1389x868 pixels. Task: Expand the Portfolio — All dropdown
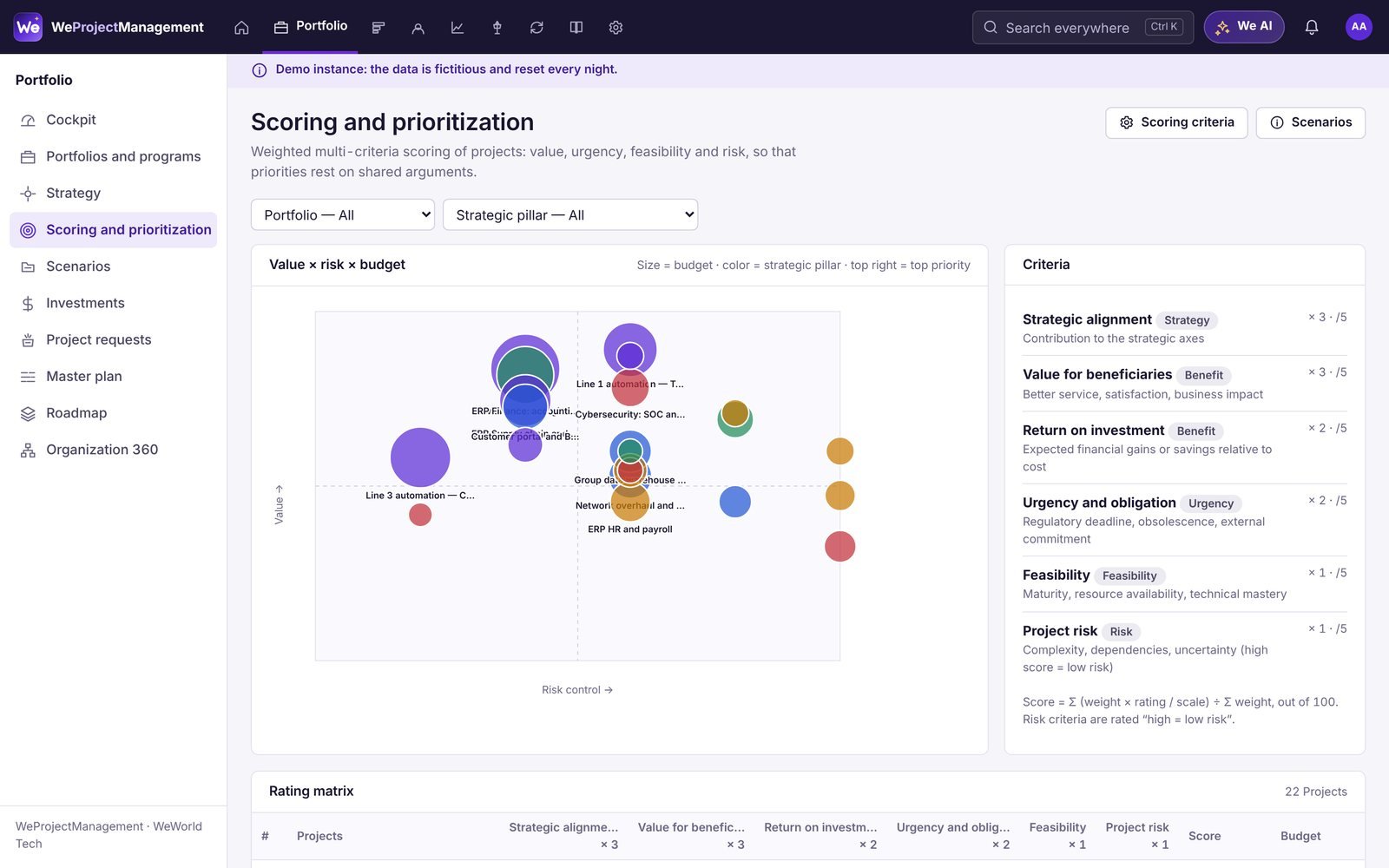tap(342, 214)
